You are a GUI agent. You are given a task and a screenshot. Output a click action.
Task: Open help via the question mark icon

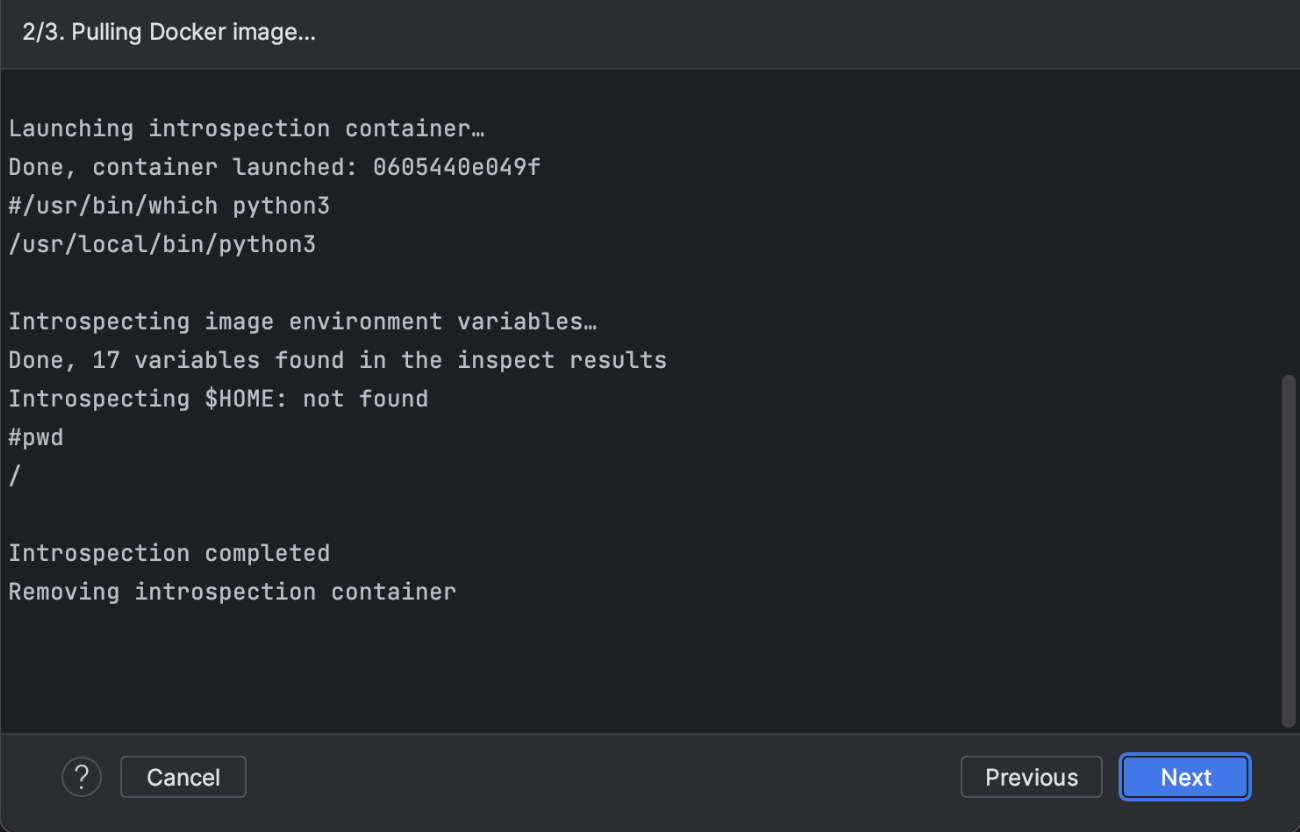tap(82, 777)
